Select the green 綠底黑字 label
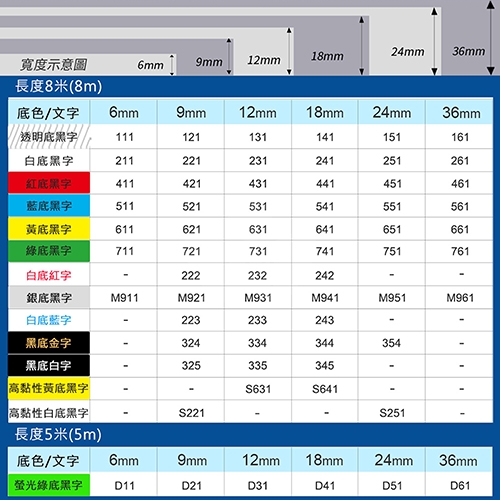 click(49, 251)
